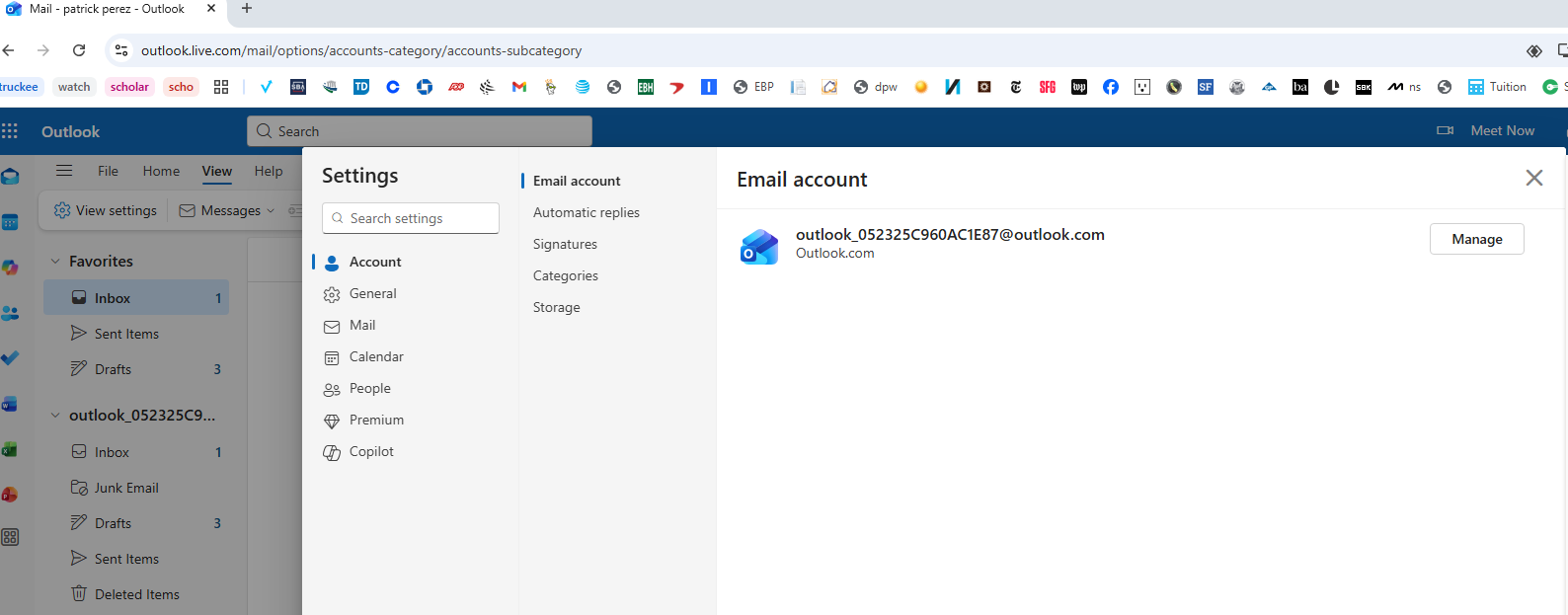Open the SFG bookmark icon
Image resolution: width=1568 pixels, height=615 pixels.
[x=1048, y=87]
